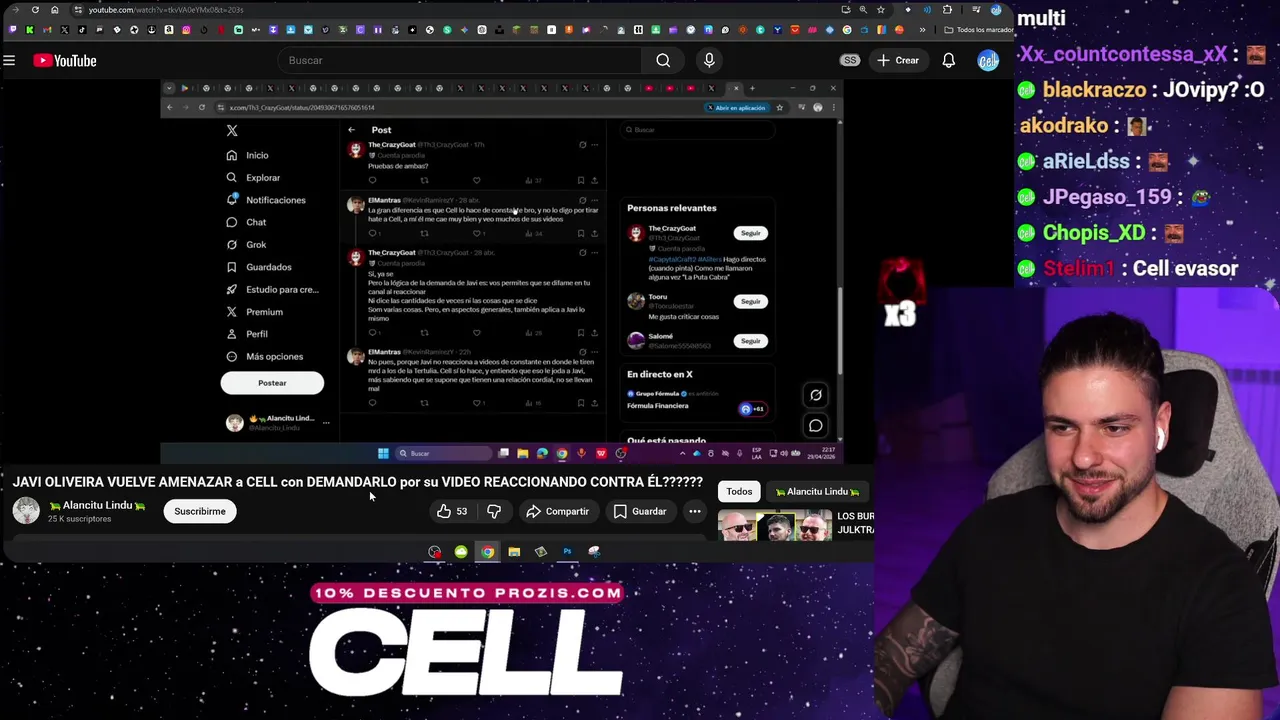Follow The CrazyGoat with Seguir

point(751,233)
